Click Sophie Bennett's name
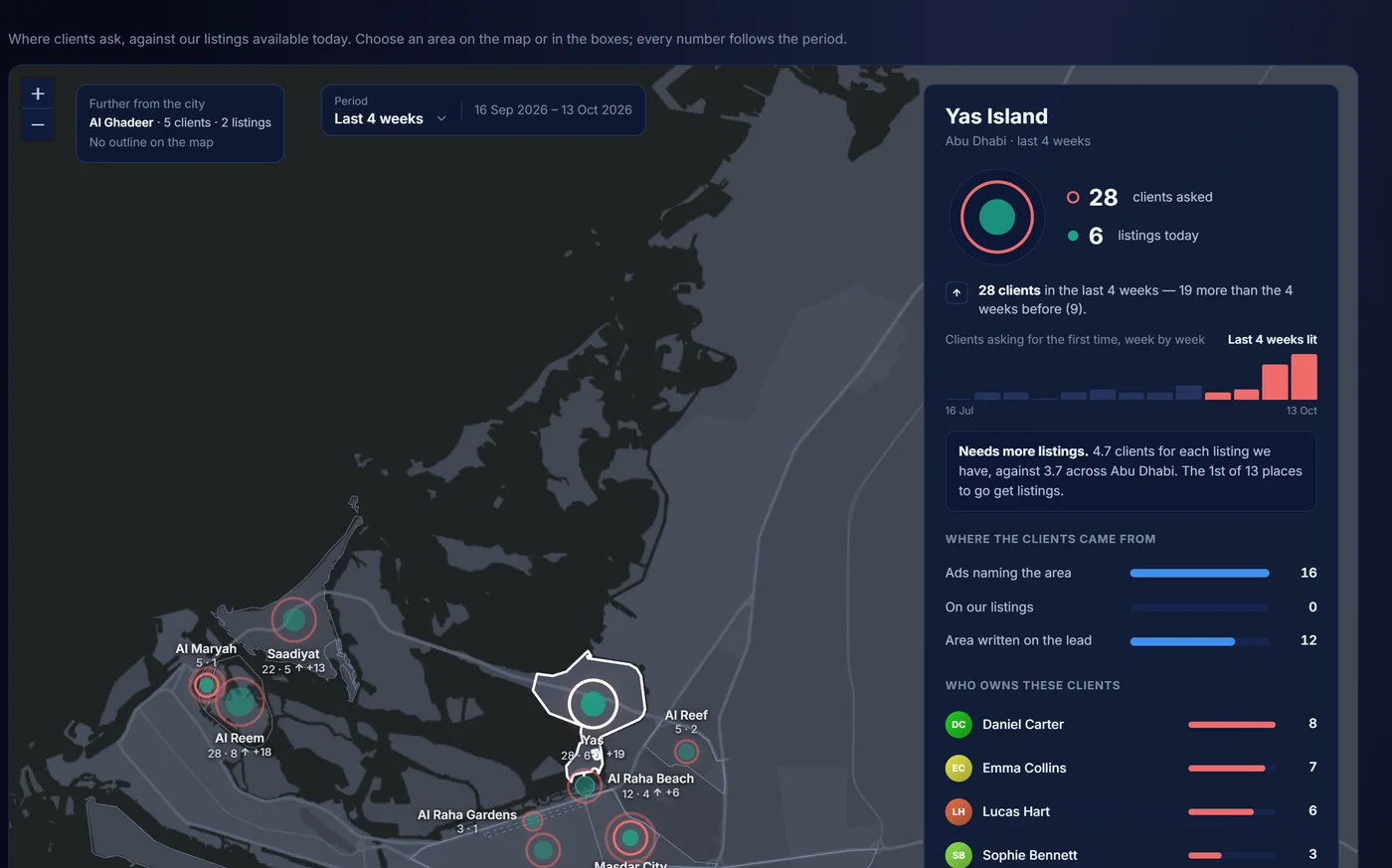 click(x=1030, y=855)
